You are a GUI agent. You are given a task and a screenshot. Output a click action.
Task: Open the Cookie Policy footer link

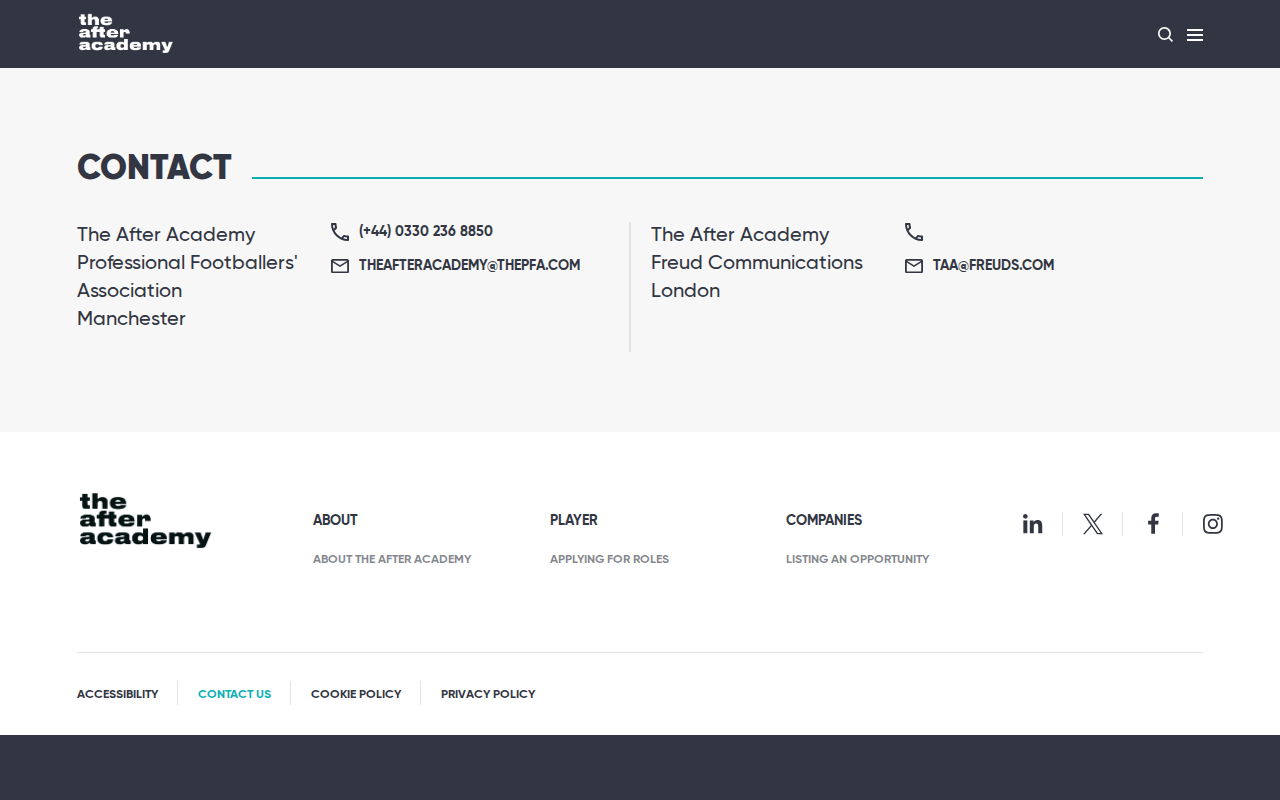pyautogui.click(x=356, y=694)
